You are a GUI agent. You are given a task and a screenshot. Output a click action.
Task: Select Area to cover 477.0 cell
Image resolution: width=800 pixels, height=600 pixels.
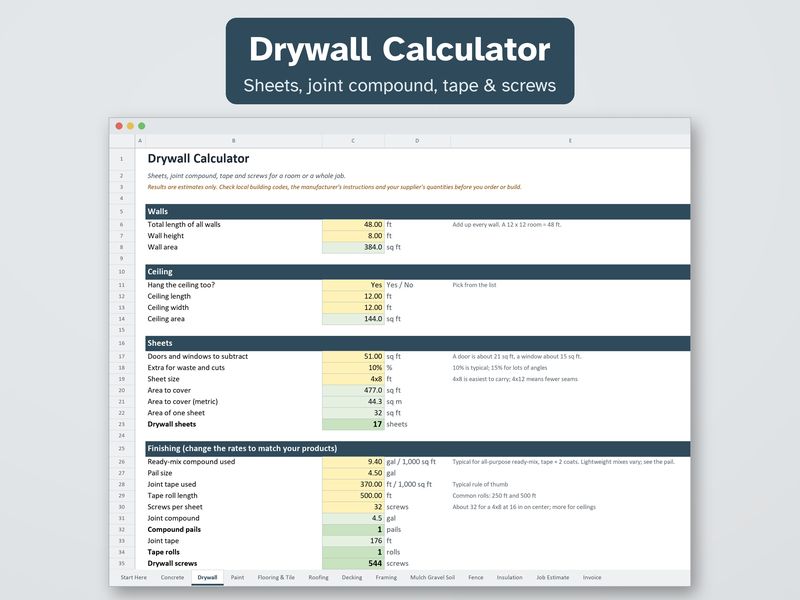(353, 390)
